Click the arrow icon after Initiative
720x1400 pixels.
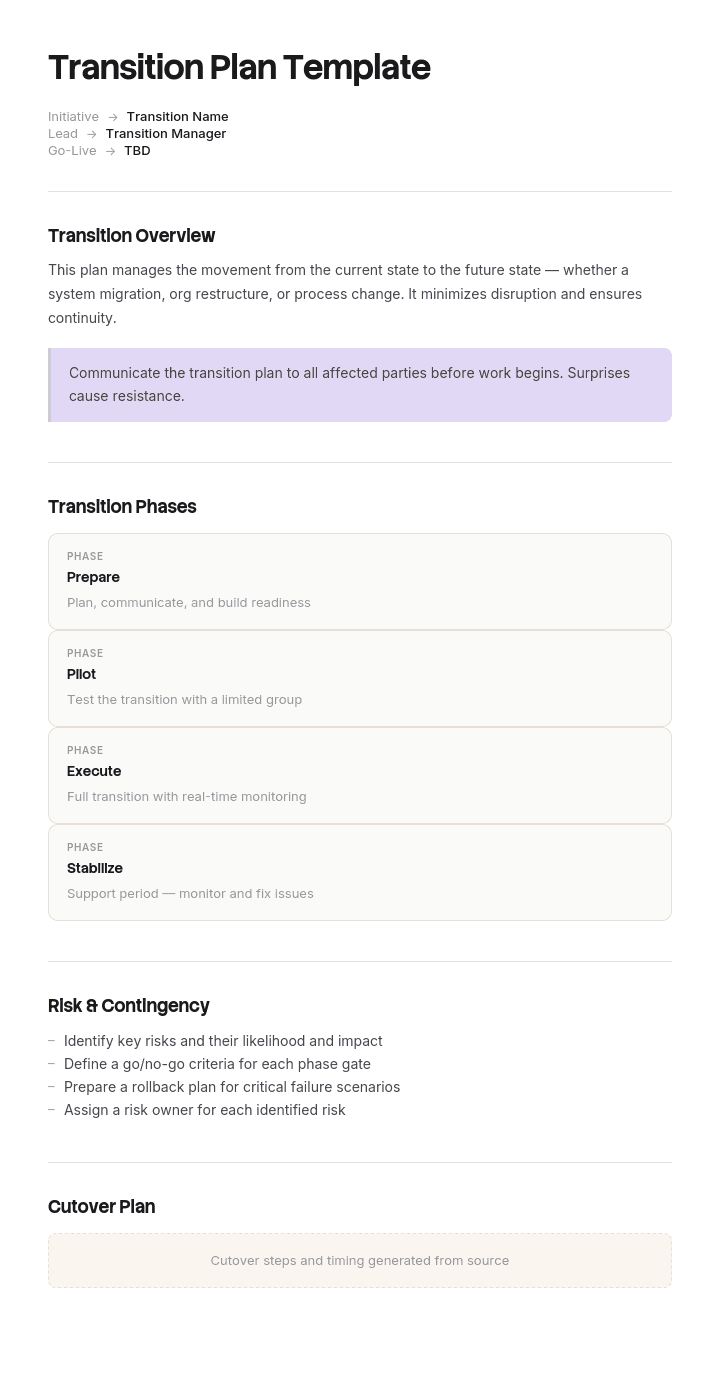tap(113, 117)
